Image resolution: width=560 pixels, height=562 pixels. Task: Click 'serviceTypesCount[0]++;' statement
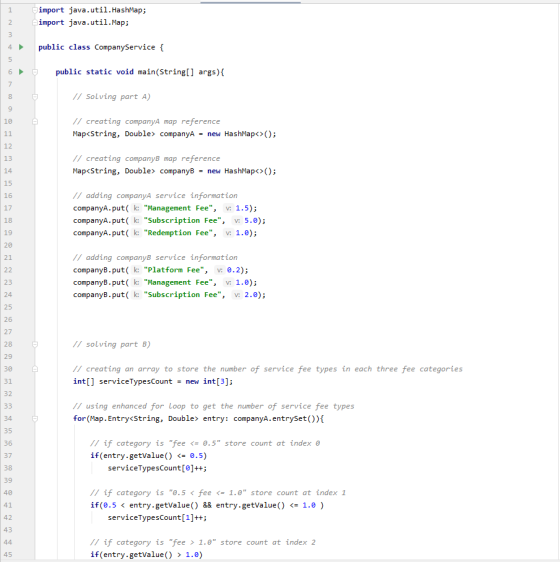point(157,468)
